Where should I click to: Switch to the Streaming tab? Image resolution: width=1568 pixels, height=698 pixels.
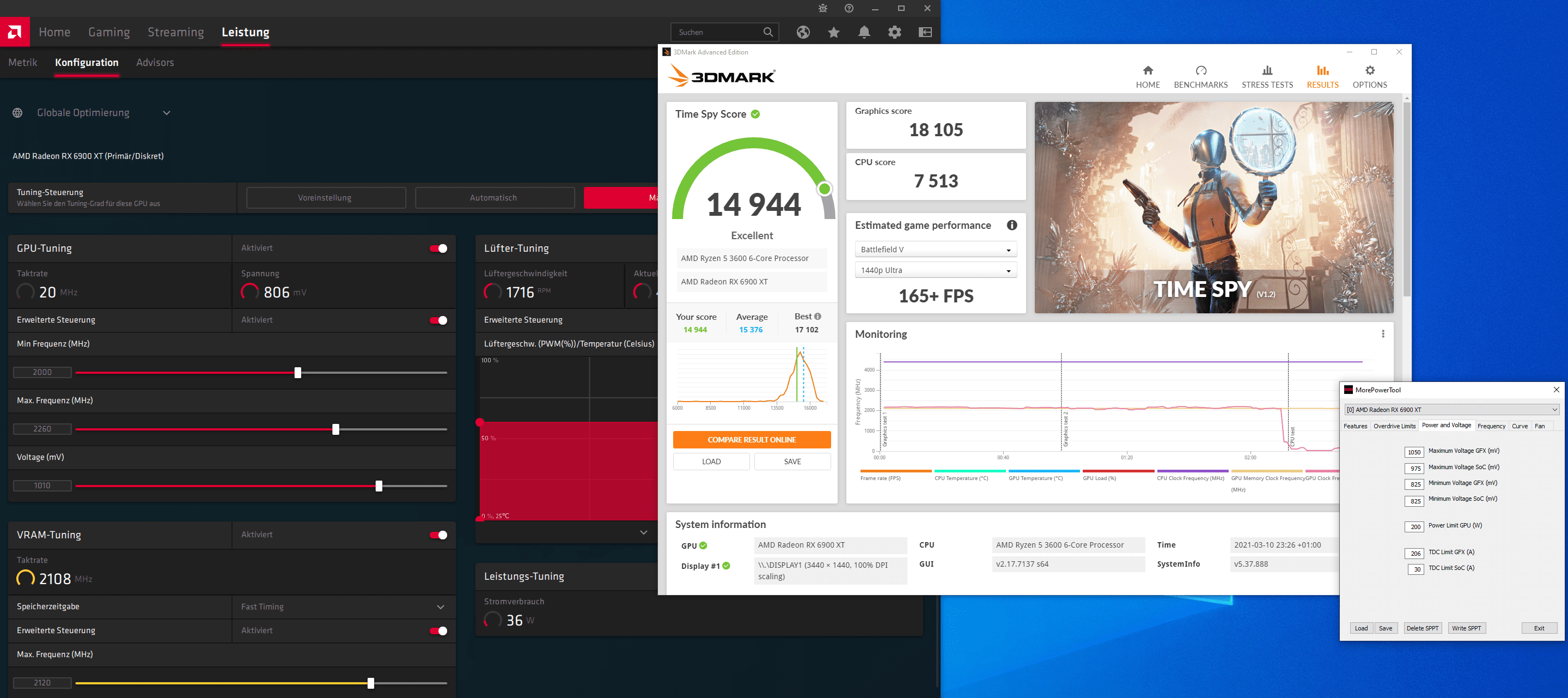pyautogui.click(x=176, y=32)
